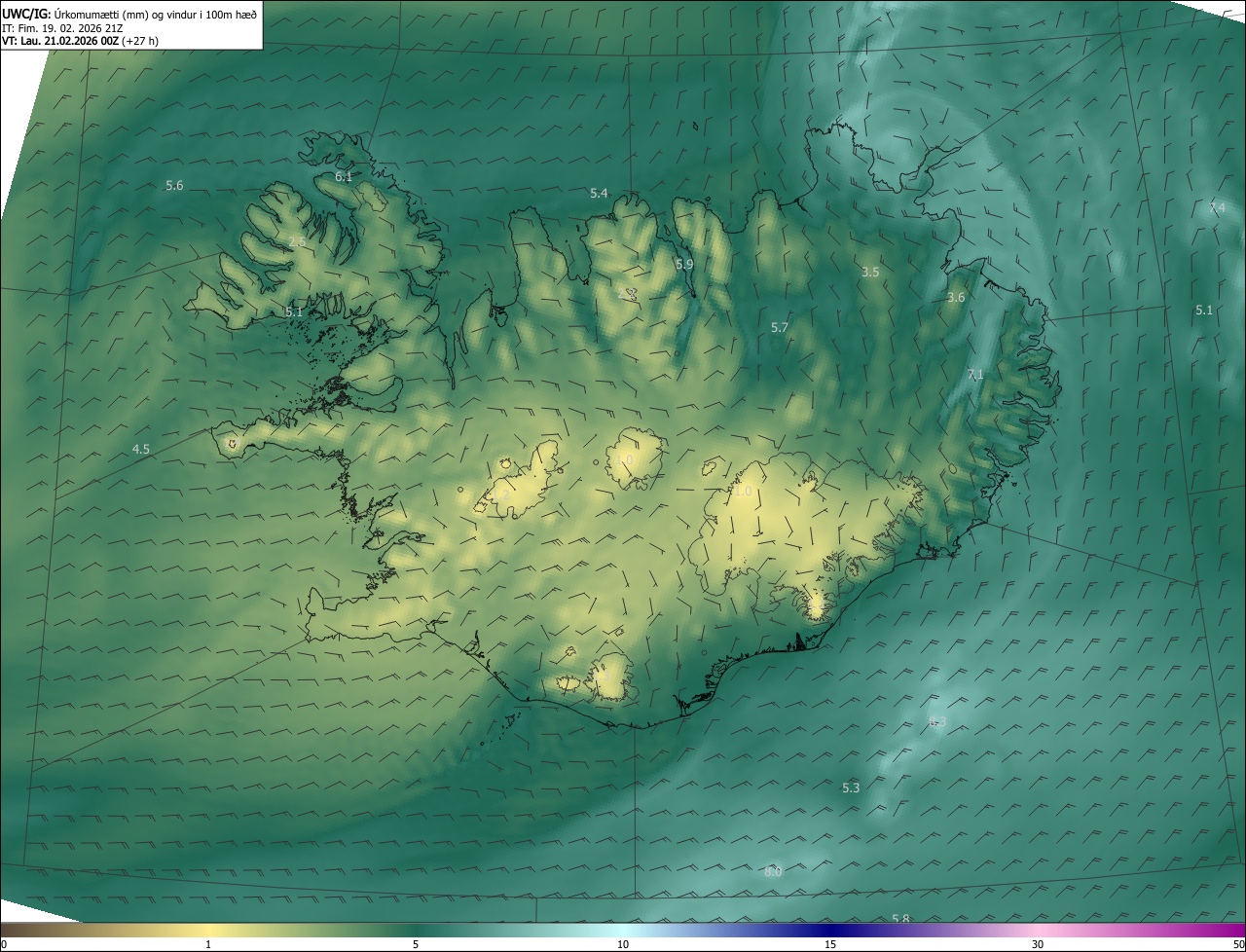Image resolution: width=1246 pixels, height=952 pixels.
Task: Select the 10 tick on the color scale
Action: click(623, 944)
